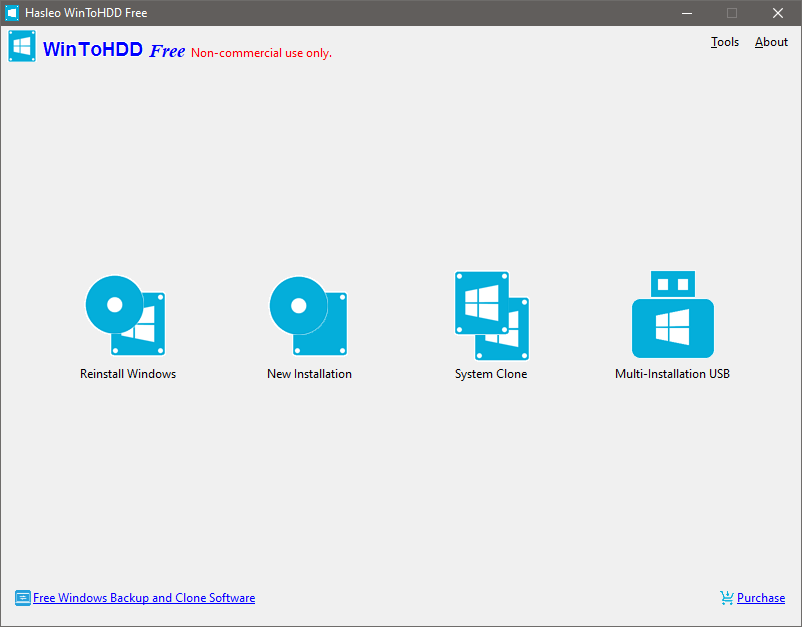
Task: Click the Reinstall Windows disc icon
Action: click(x=125, y=316)
